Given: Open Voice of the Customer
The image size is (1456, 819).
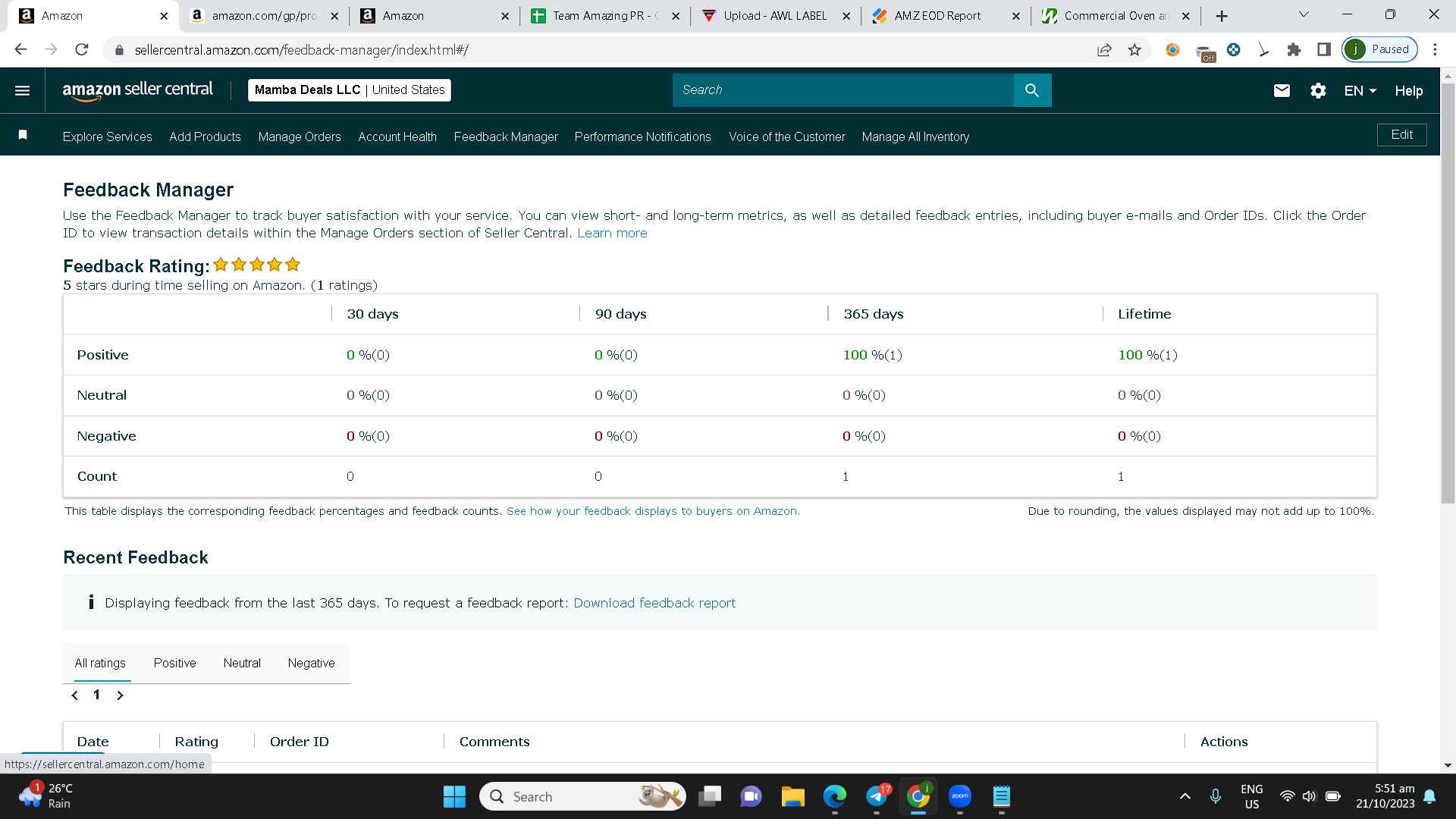Looking at the screenshot, I should point(786,136).
